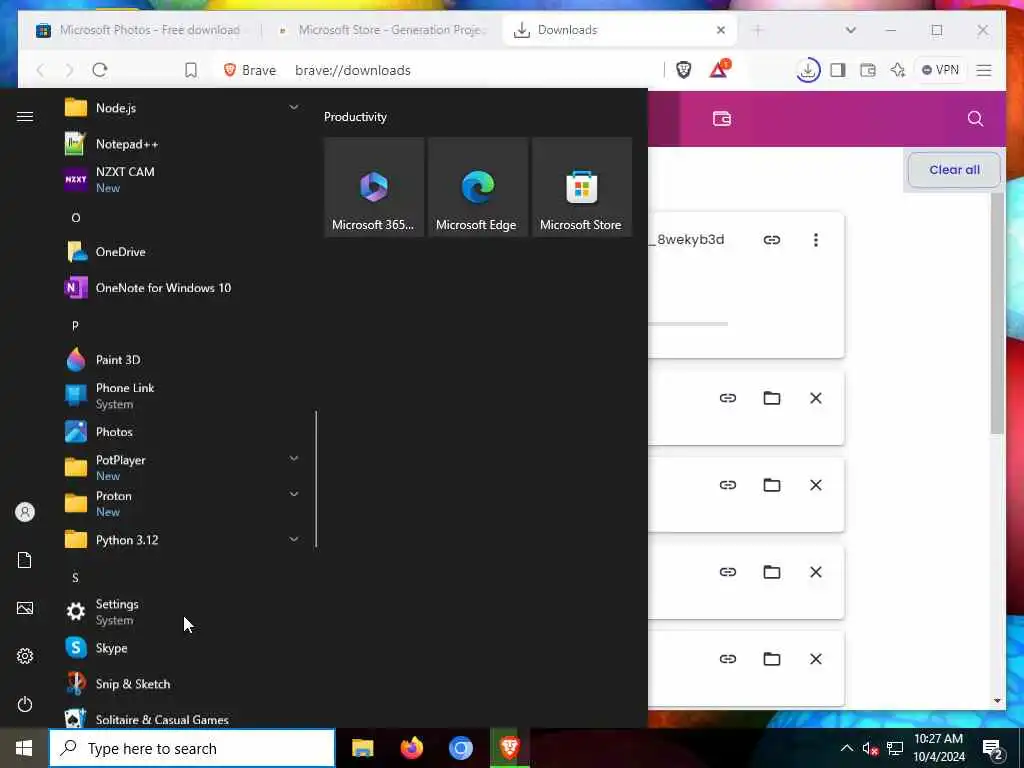Expand the Node.js folder
The width and height of the screenshot is (1024, 768).
(294, 107)
